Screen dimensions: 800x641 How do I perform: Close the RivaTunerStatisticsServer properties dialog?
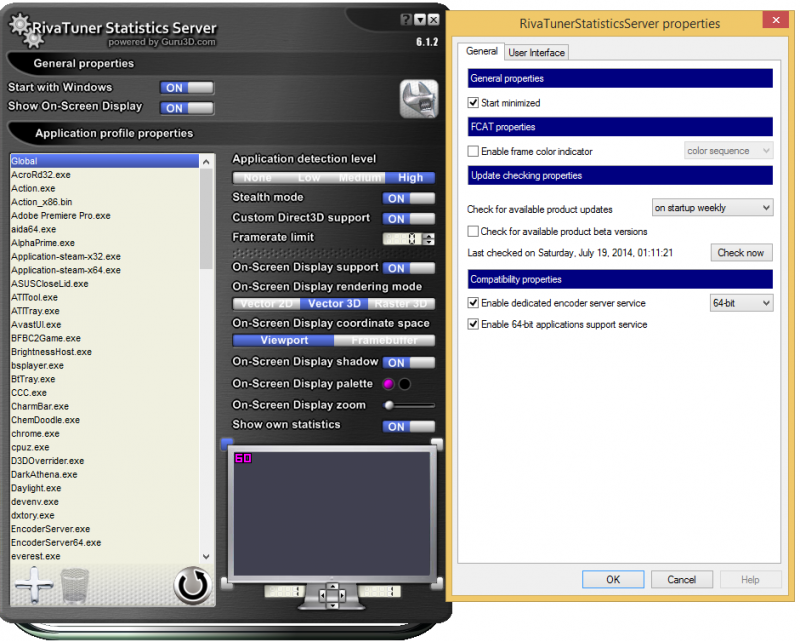coord(776,20)
